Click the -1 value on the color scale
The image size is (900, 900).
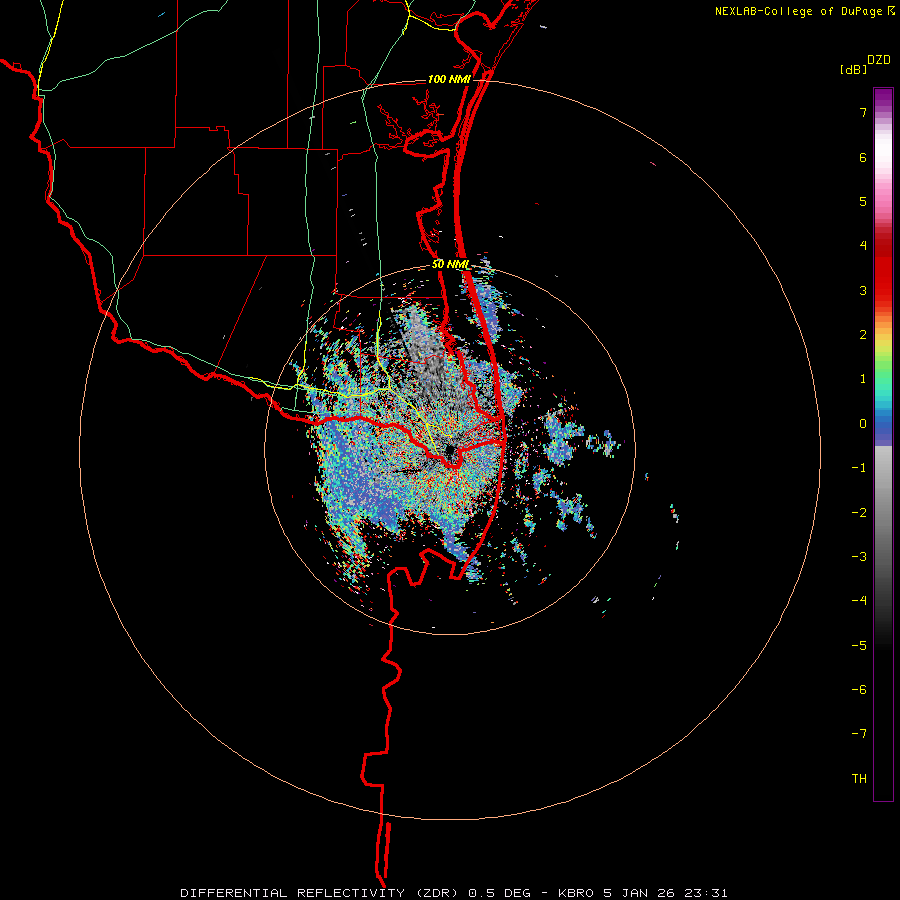(x=859, y=468)
